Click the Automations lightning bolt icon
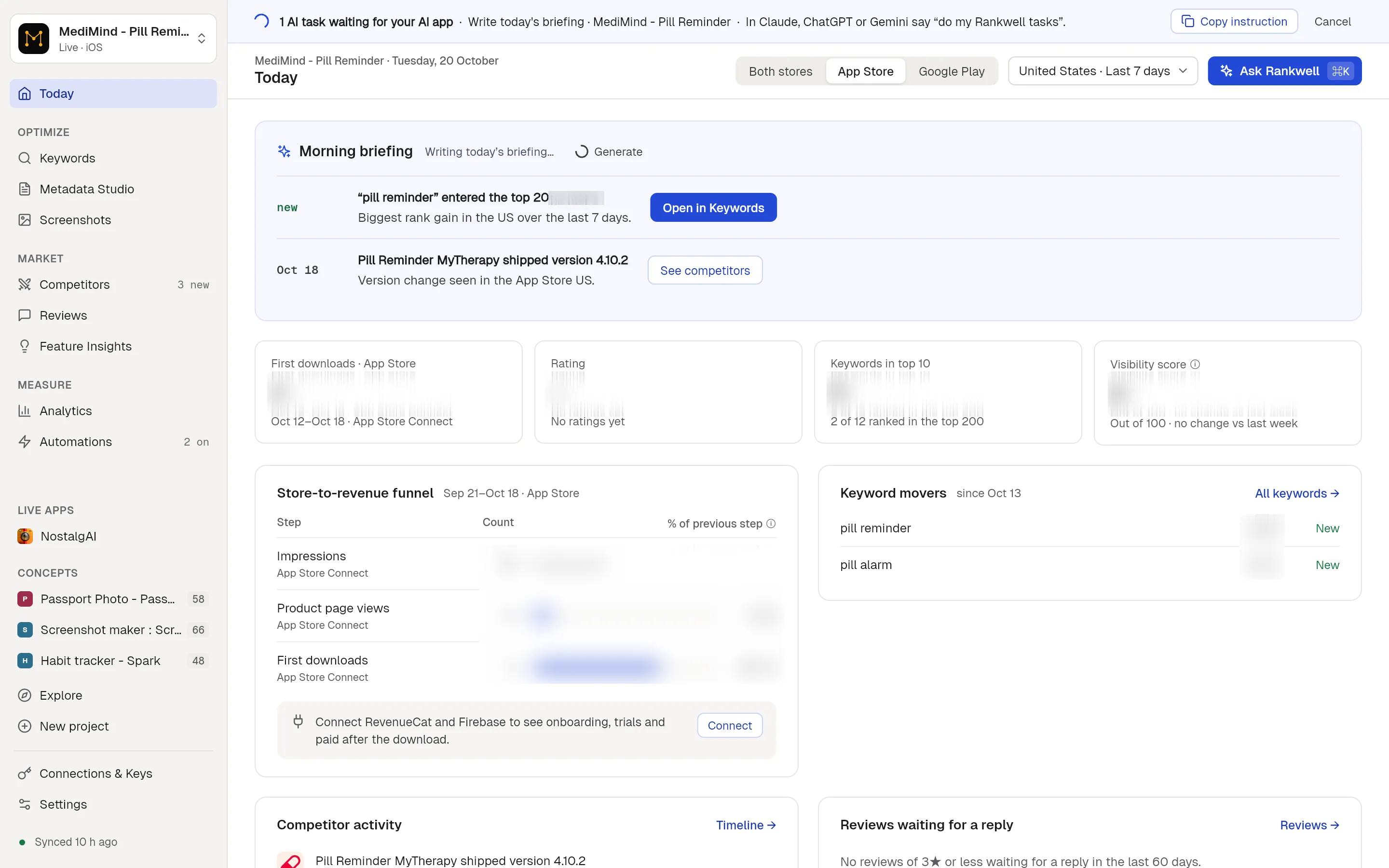The width and height of the screenshot is (1389, 868). [25, 441]
